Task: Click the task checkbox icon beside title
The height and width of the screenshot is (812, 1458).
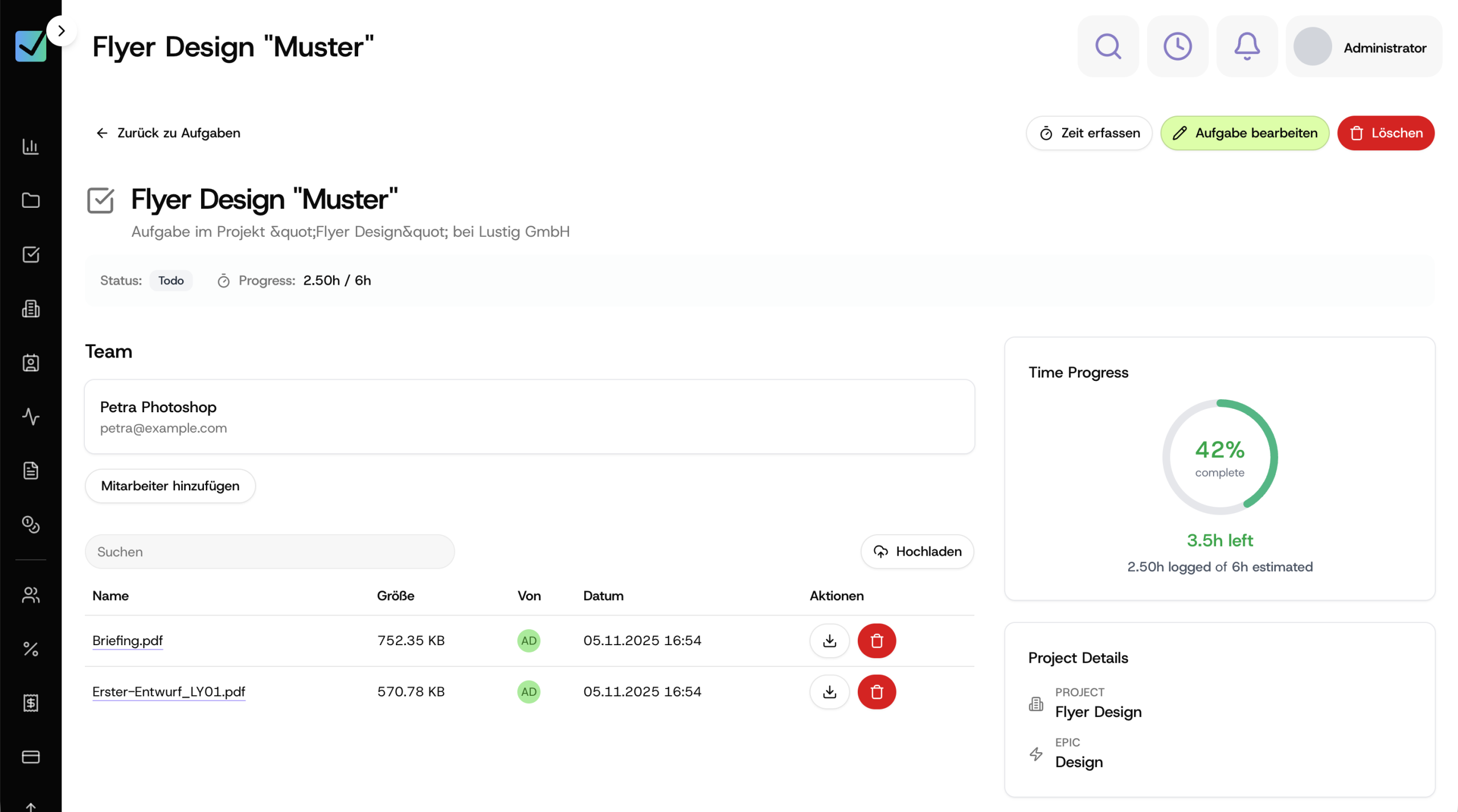Action: coord(101,200)
